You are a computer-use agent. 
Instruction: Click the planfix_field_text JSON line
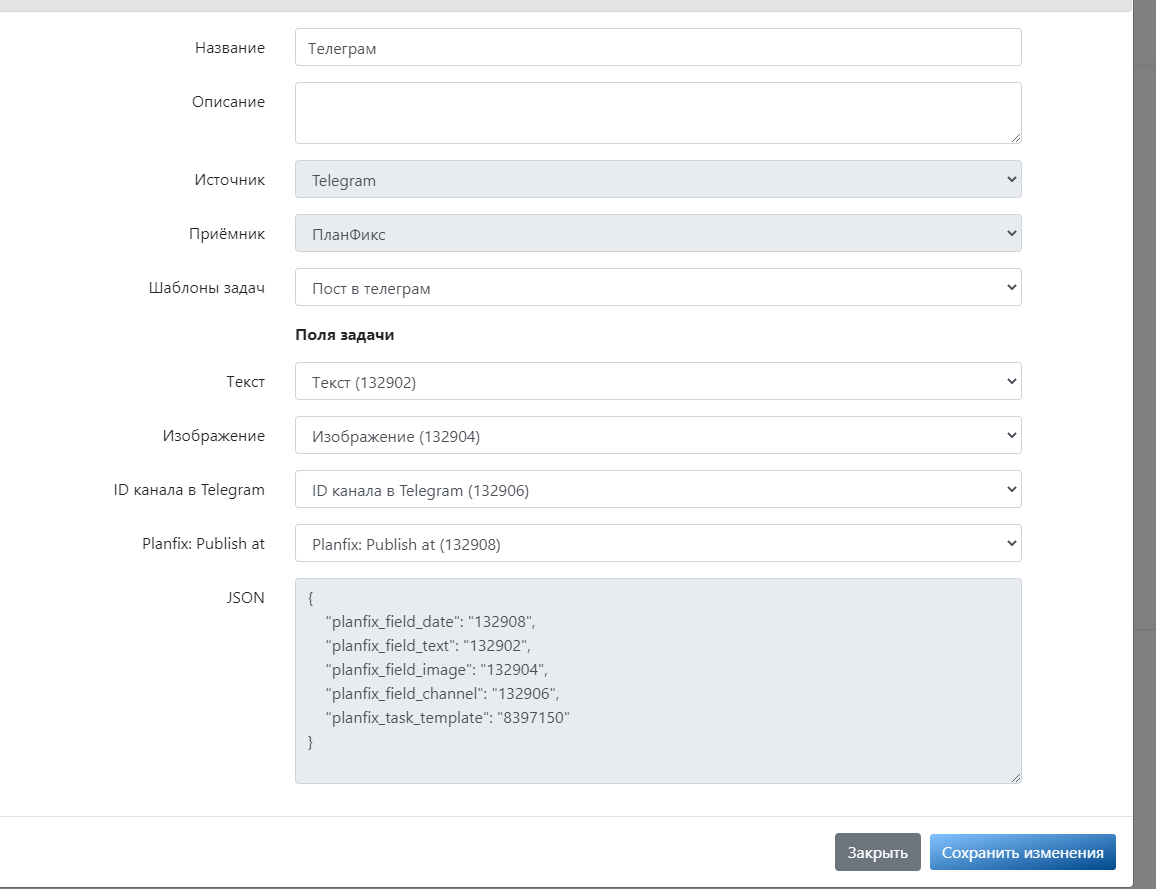pos(428,646)
